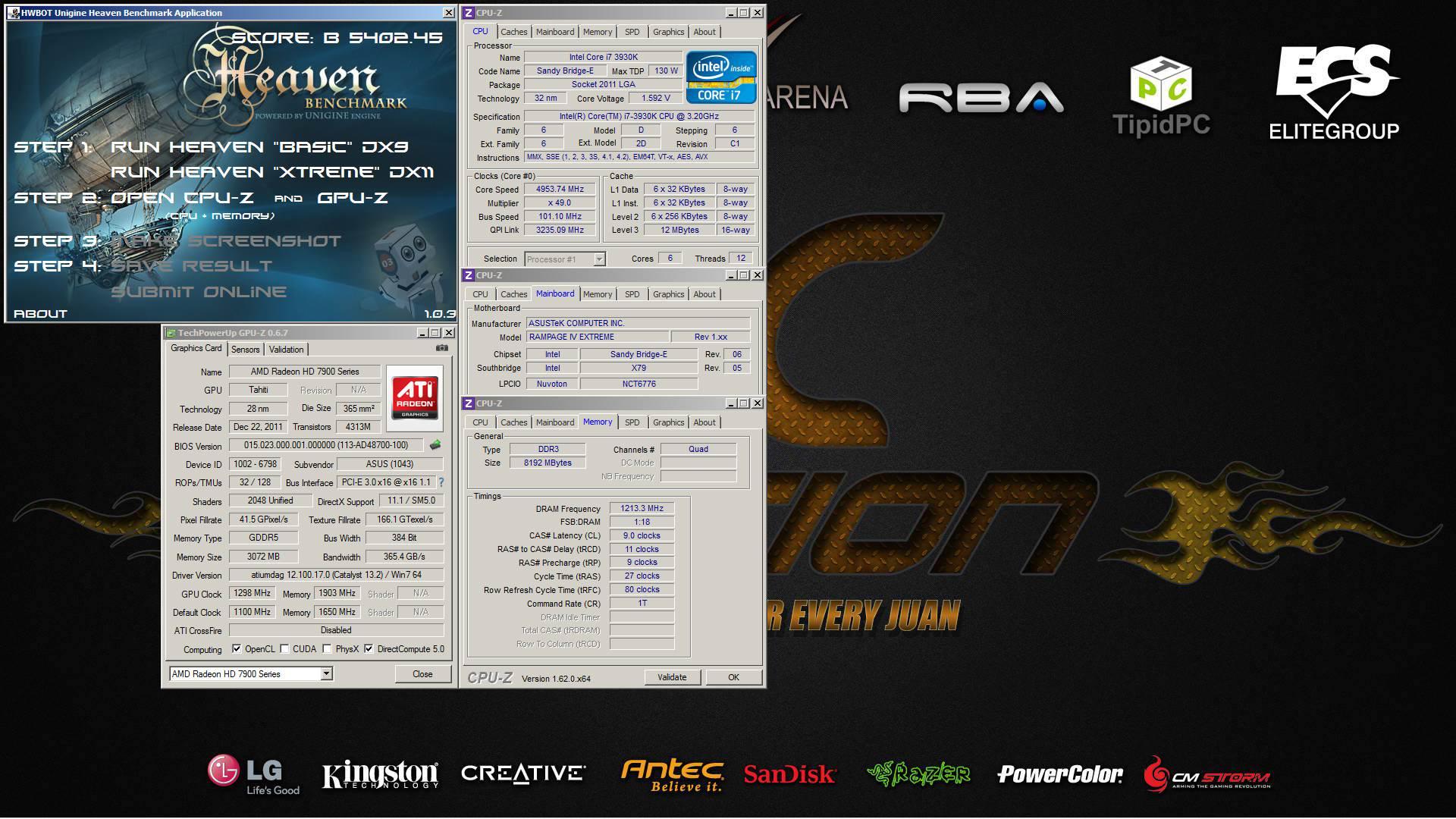Click the BIOS Version field in GPU-Z
The height and width of the screenshot is (819, 1456).
click(x=326, y=445)
